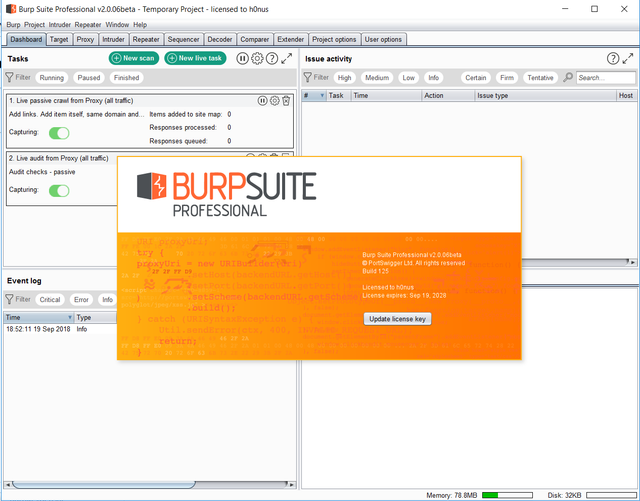The width and height of the screenshot is (640, 501).
Task: Click Update license key button
Action: (397, 319)
